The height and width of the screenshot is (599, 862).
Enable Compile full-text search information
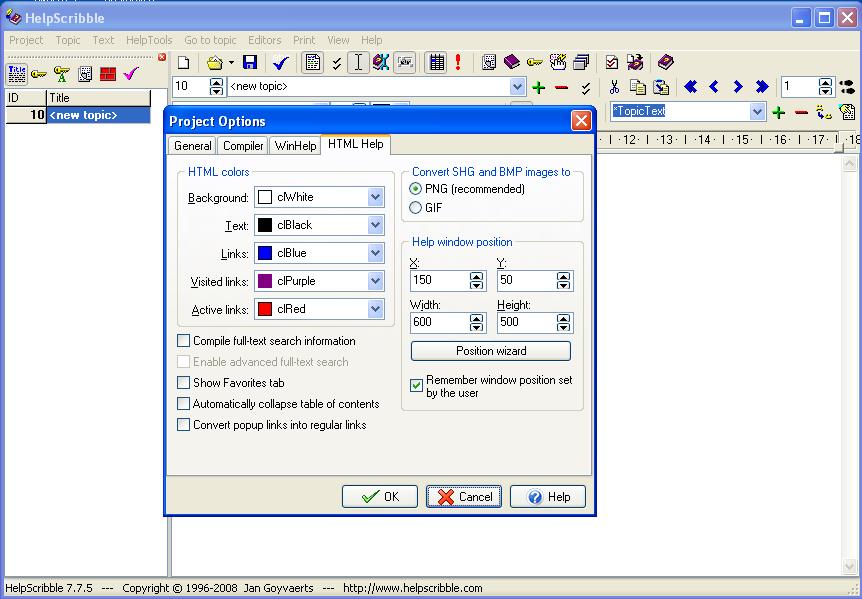click(184, 341)
